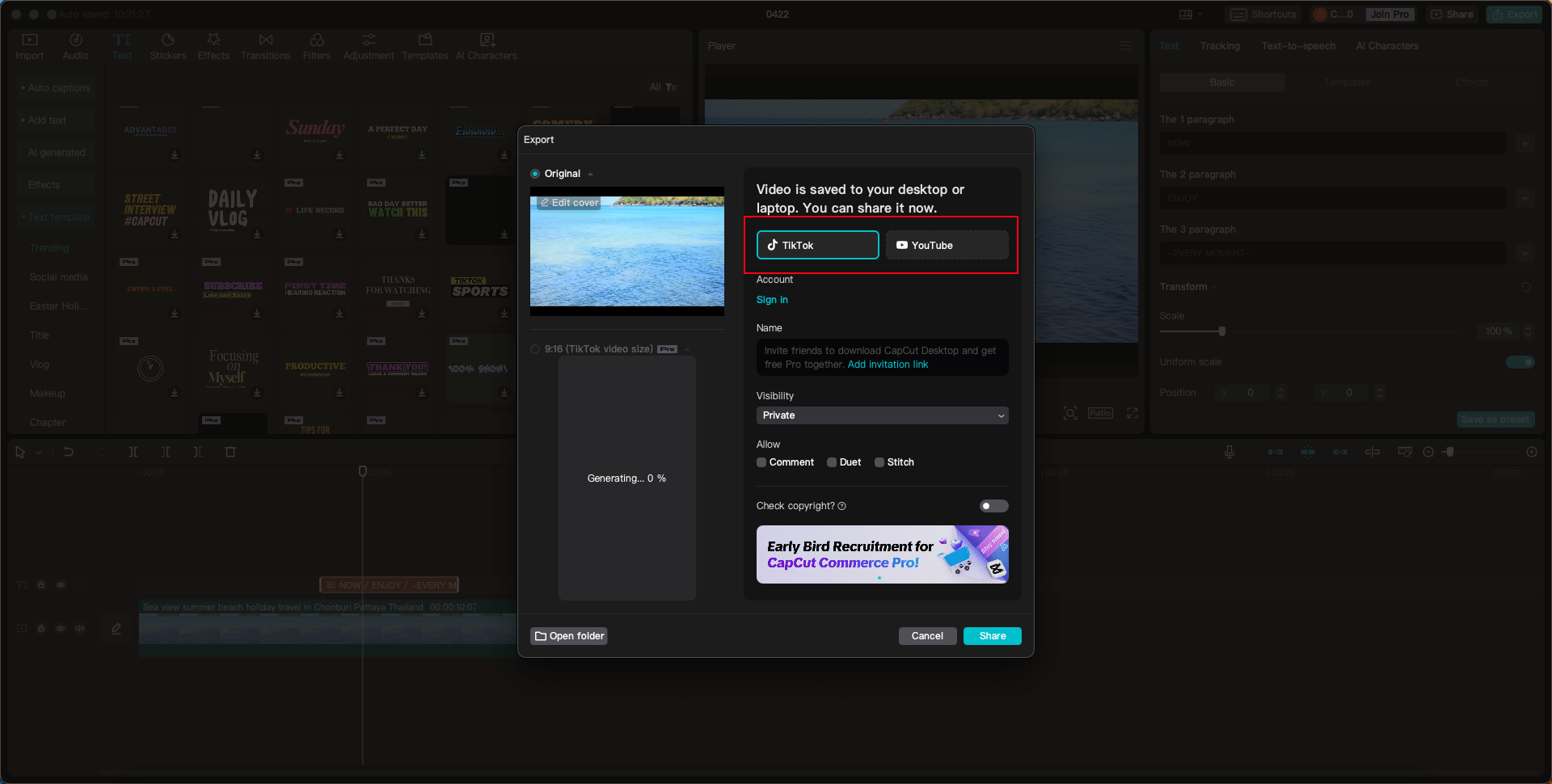Open the 2 paragraph options dropdown arrow
This screenshot has width=1552, height=784.
(x=1525, y=199)
